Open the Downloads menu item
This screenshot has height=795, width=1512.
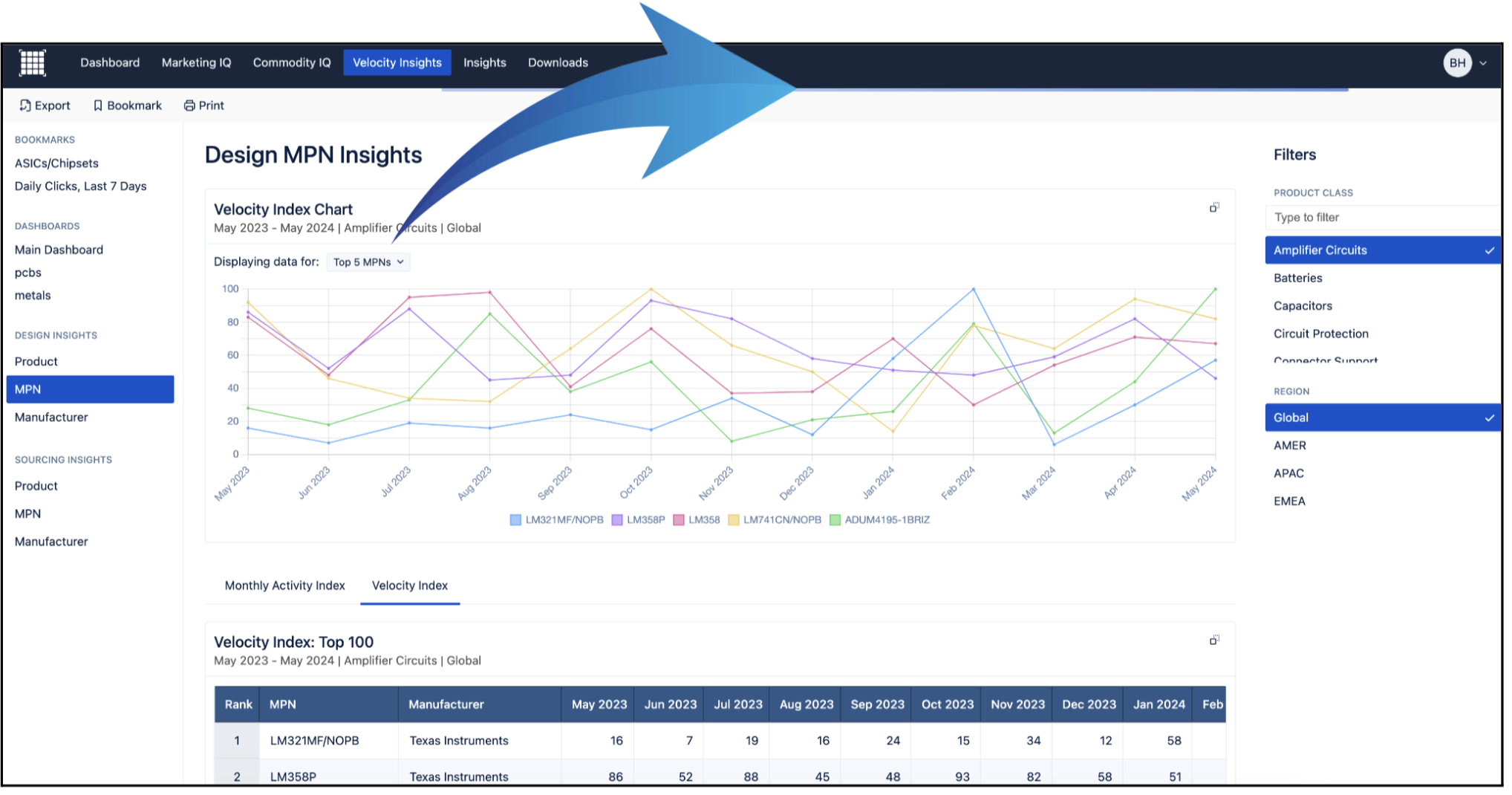tap(558, 63)
